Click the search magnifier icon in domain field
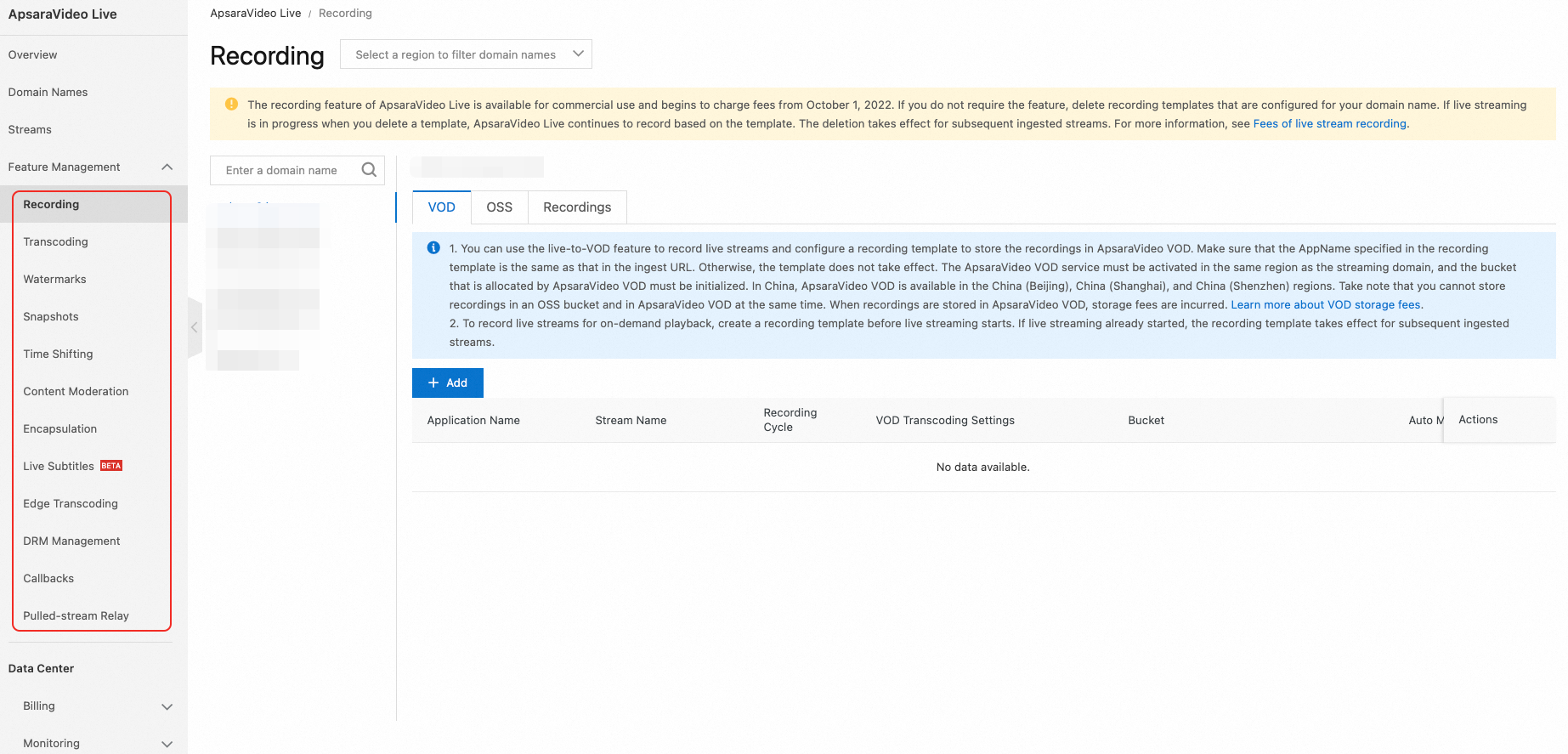The image size is (1568, 754). coord(369,170)
